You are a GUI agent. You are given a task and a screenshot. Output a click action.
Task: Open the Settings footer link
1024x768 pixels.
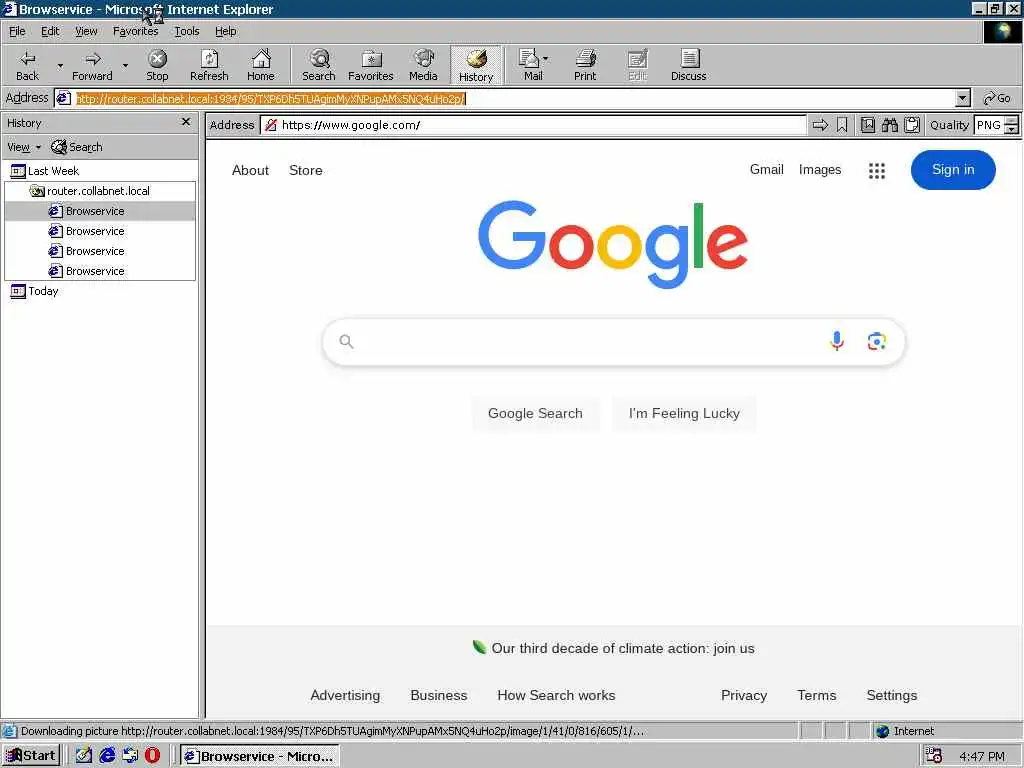coord(891,695)
